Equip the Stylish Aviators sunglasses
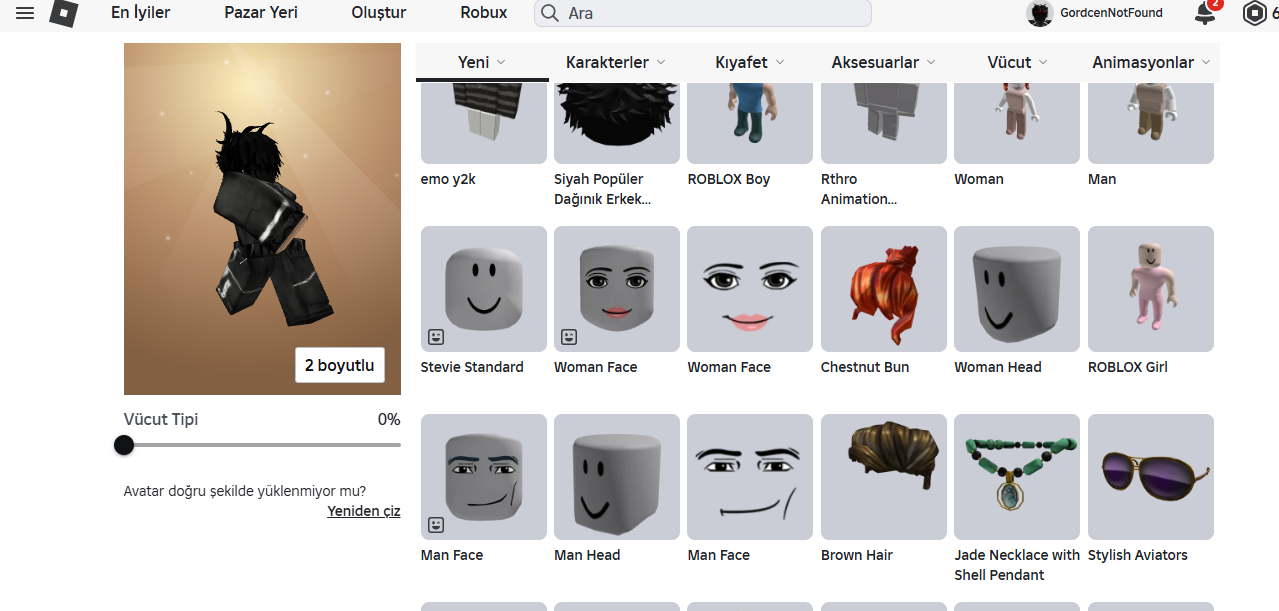The width and height of the screenshot is (1279, 611). tap(1151, 477)
